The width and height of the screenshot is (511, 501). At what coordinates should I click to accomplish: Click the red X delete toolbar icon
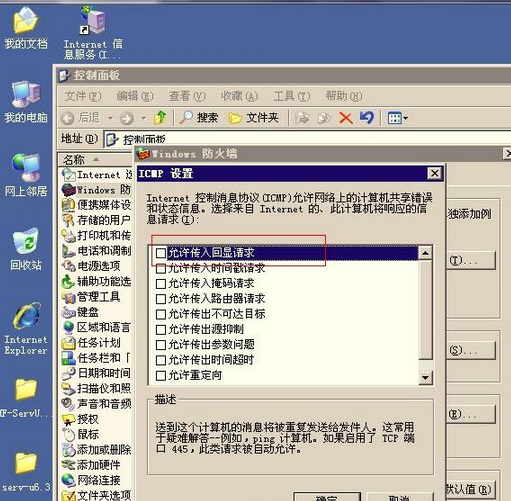pyautogui.click(x=346, y=118)
